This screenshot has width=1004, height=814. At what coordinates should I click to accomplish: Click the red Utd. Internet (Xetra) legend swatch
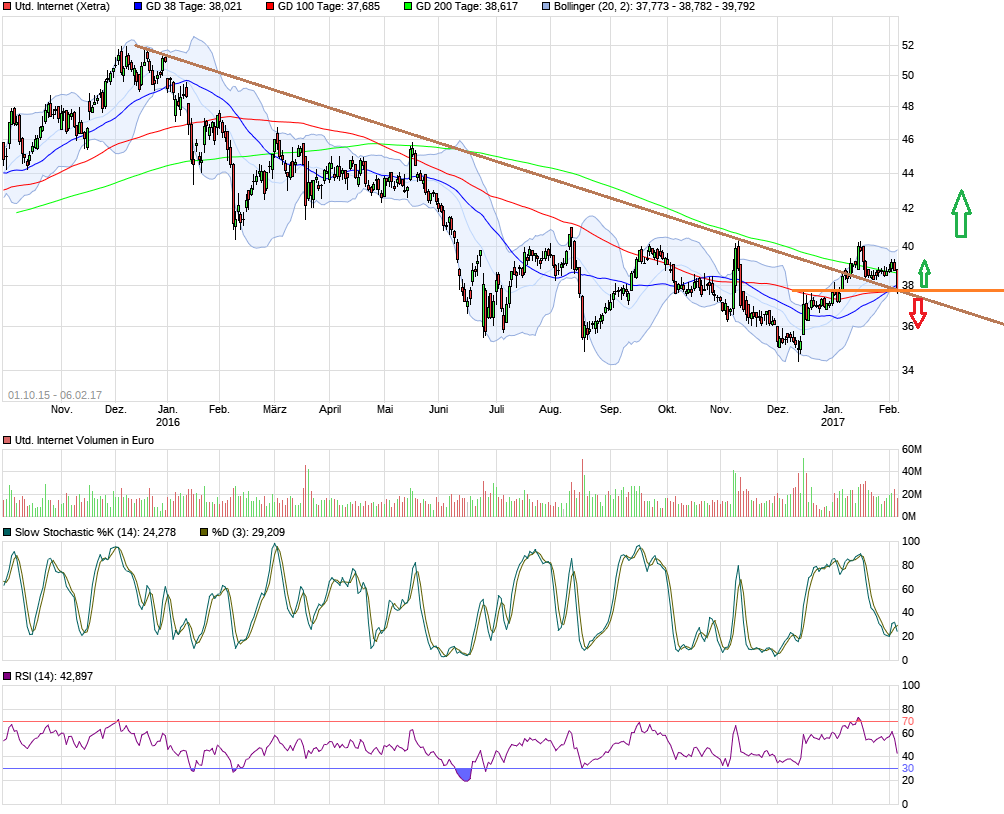7,6
